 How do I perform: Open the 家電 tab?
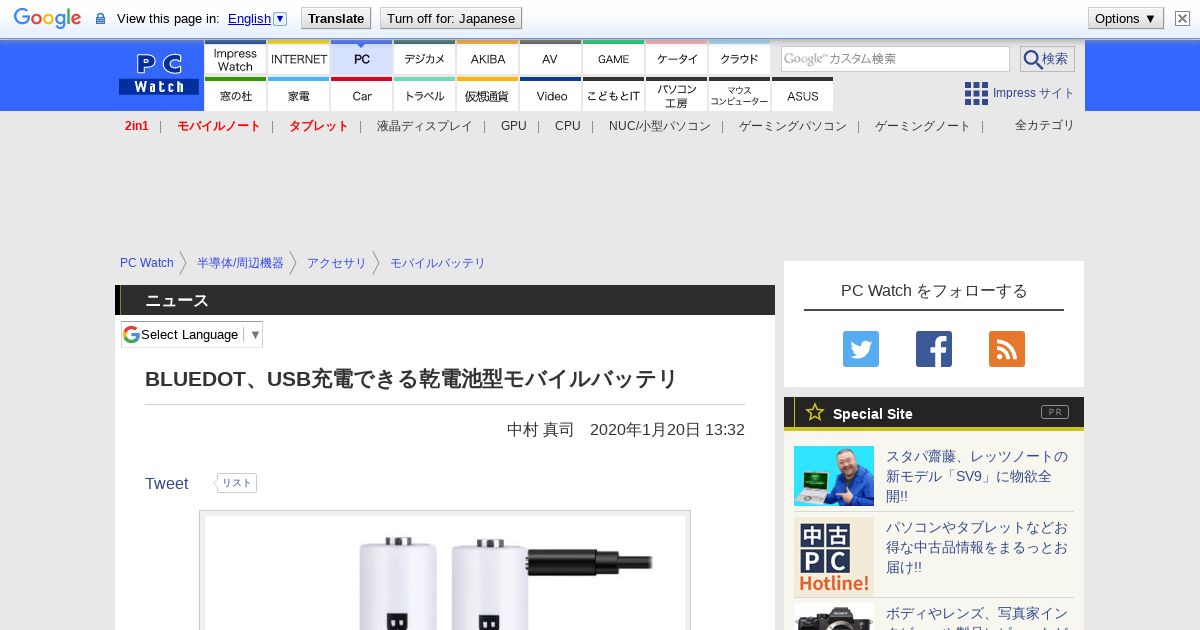click(x=299, y=96)
